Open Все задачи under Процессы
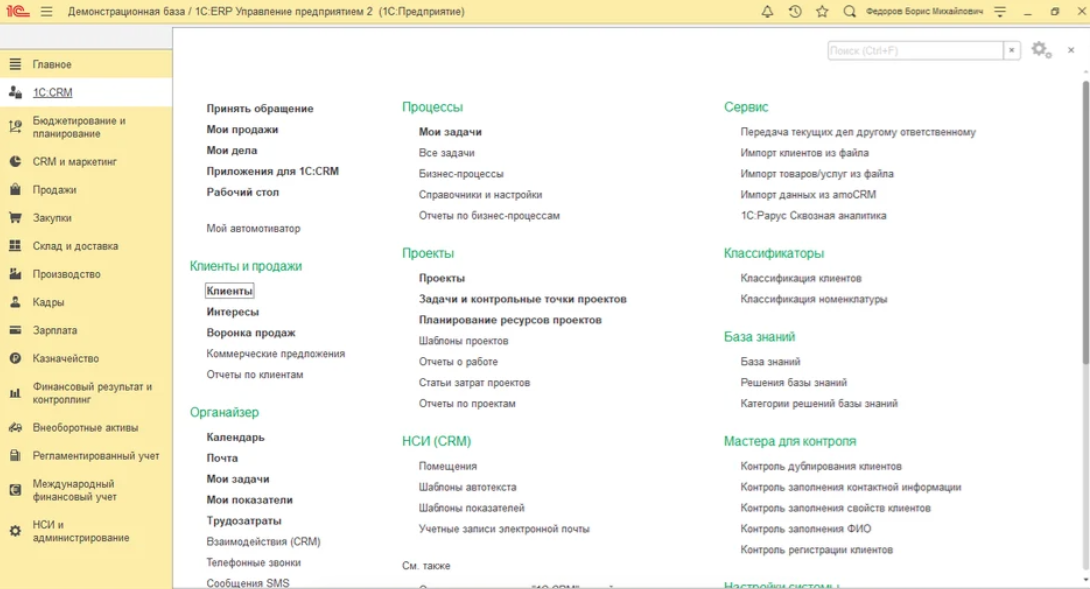 446,152
